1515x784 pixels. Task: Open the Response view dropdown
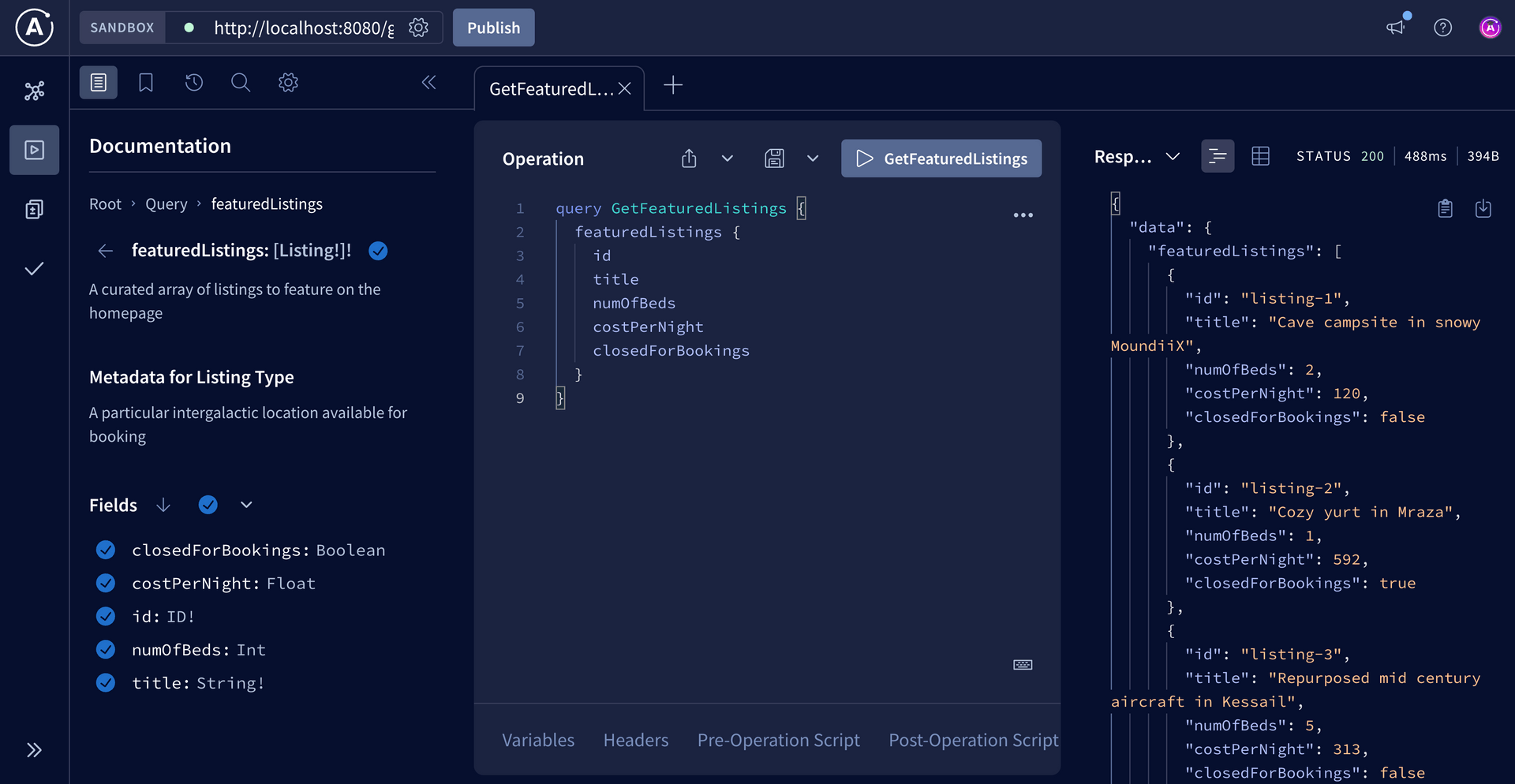(1173, 155)
